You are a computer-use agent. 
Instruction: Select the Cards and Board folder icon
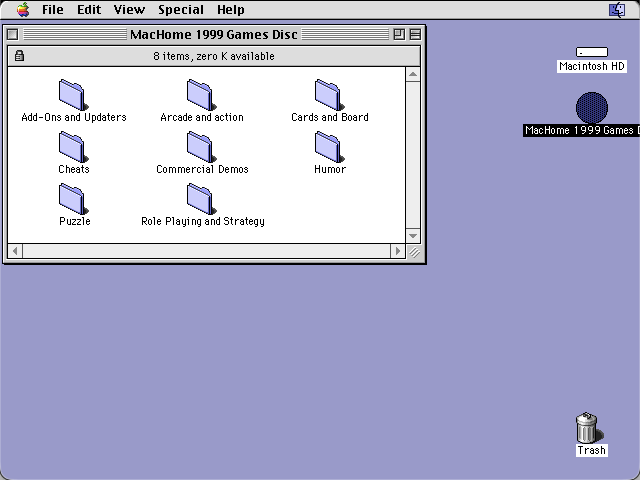pyautogui.click(x=329, y=95)
